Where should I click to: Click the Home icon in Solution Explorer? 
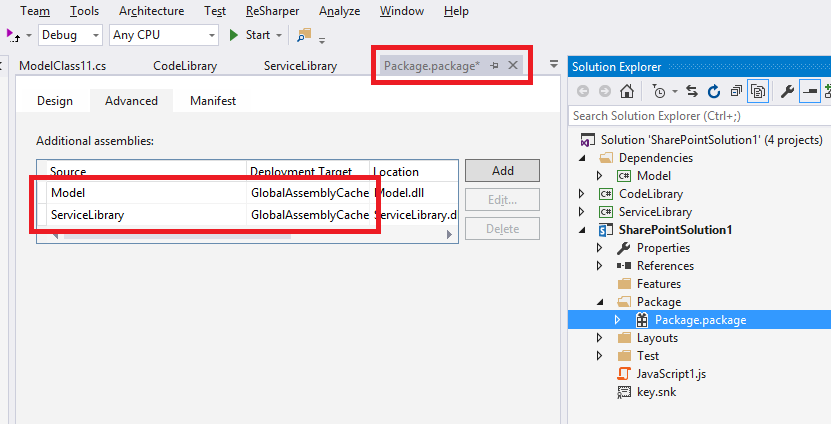point(626,91)
